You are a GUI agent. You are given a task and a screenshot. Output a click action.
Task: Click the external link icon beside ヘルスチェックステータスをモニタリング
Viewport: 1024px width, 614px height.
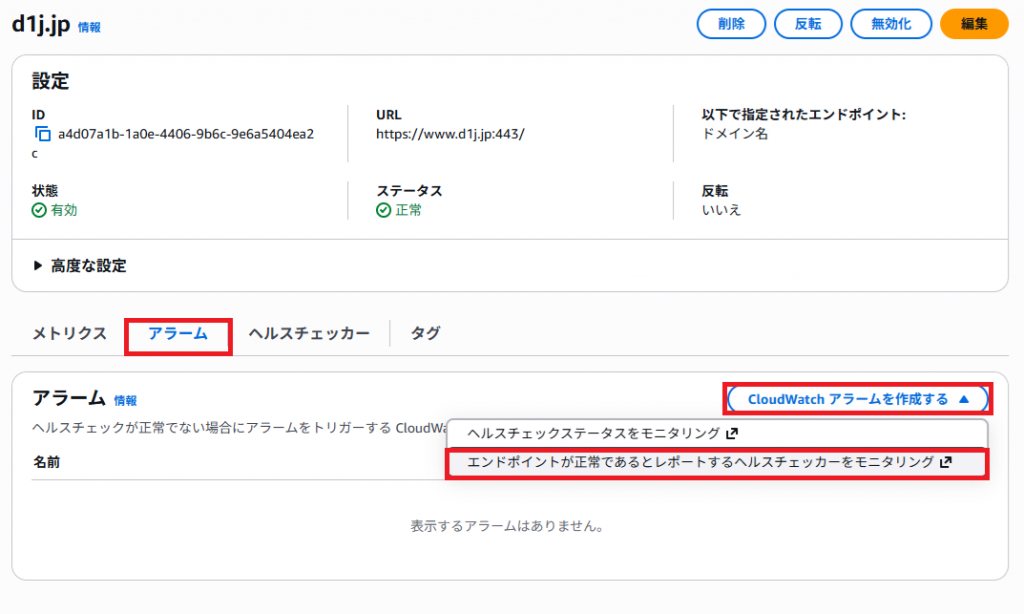click(x=732, y=434)
